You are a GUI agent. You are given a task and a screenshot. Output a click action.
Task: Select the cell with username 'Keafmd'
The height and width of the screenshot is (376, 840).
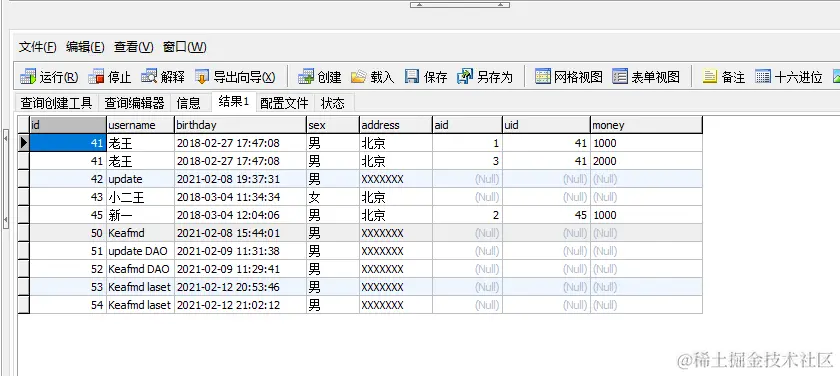140,233
